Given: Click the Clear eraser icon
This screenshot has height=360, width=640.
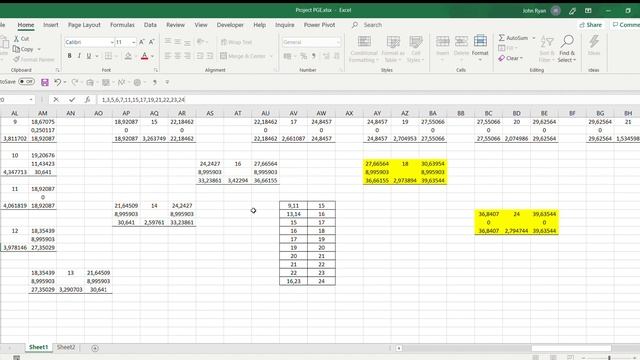Looking at the screenshot, I should point(502,58).
